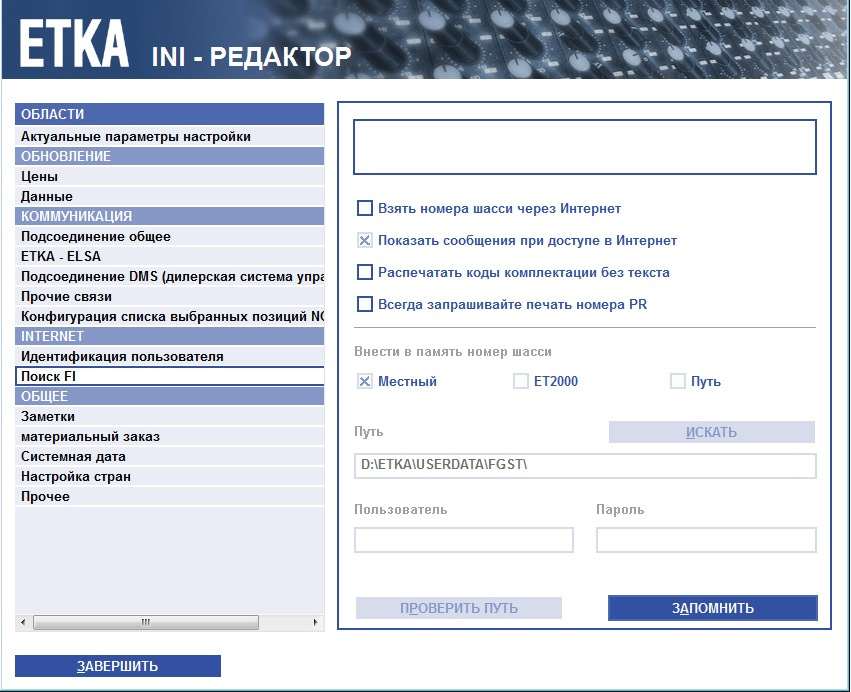
Task: Select 'Прочее' entry
Action: pos(169,497)
